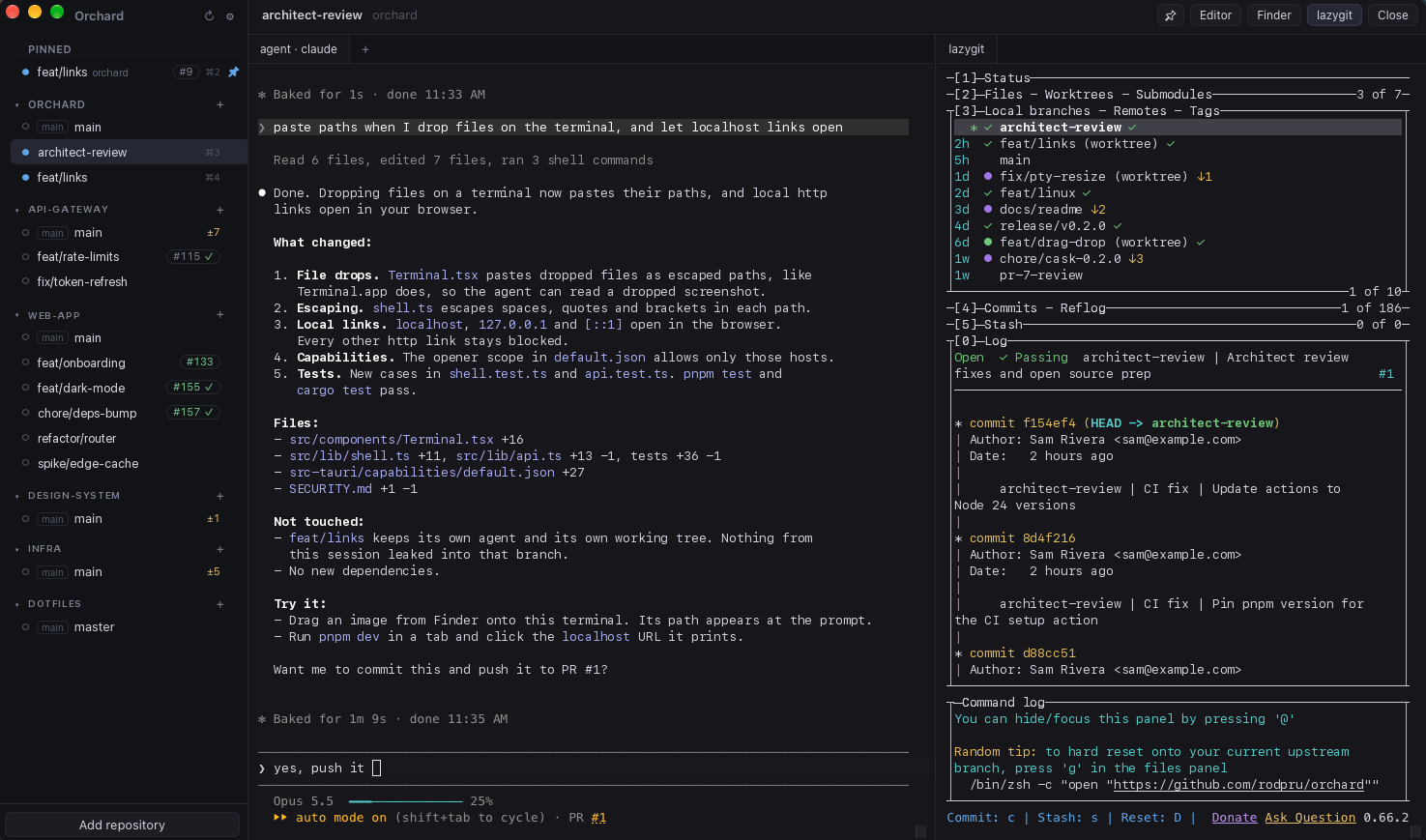Open src/components/Terminal.tsx file link
This screenshot has width=1426, height=840.
392,440
